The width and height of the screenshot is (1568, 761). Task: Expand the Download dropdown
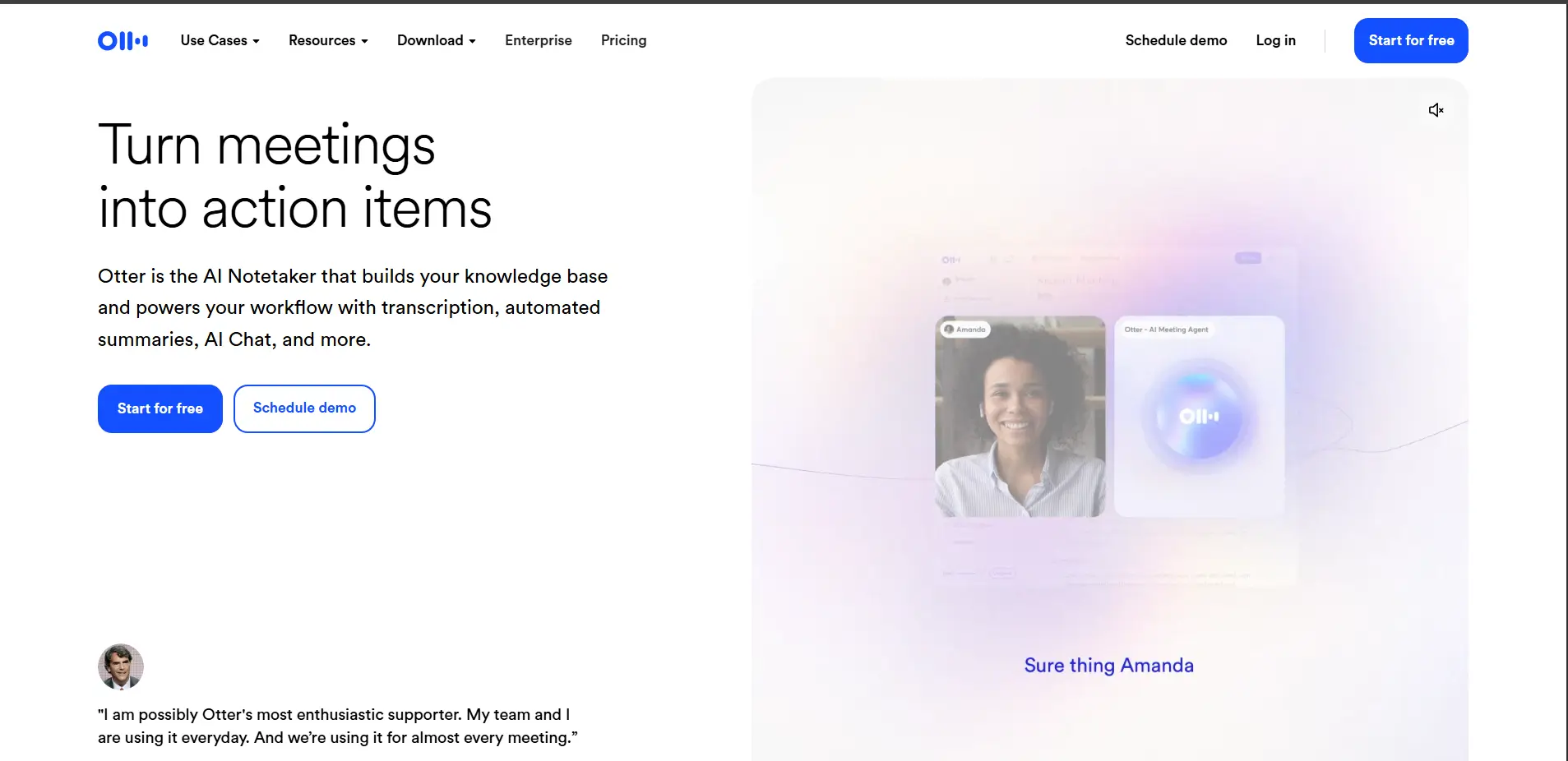coord(436,40)
